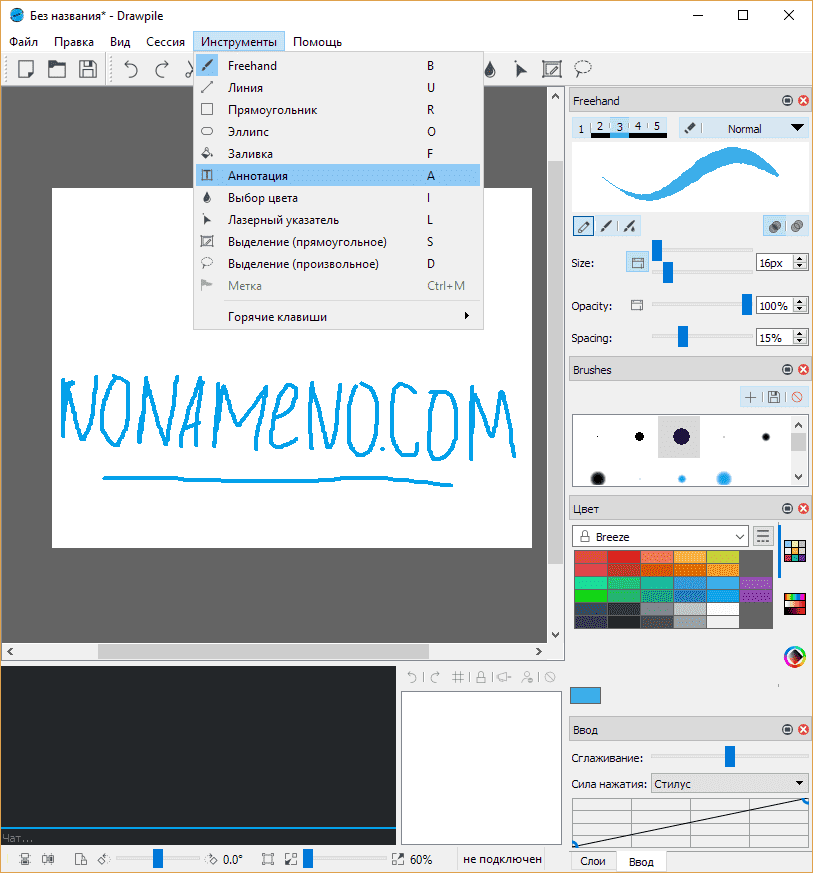Toggle pressure sensitivity for Size
The image size is (813, 873).
click(636, 263)
